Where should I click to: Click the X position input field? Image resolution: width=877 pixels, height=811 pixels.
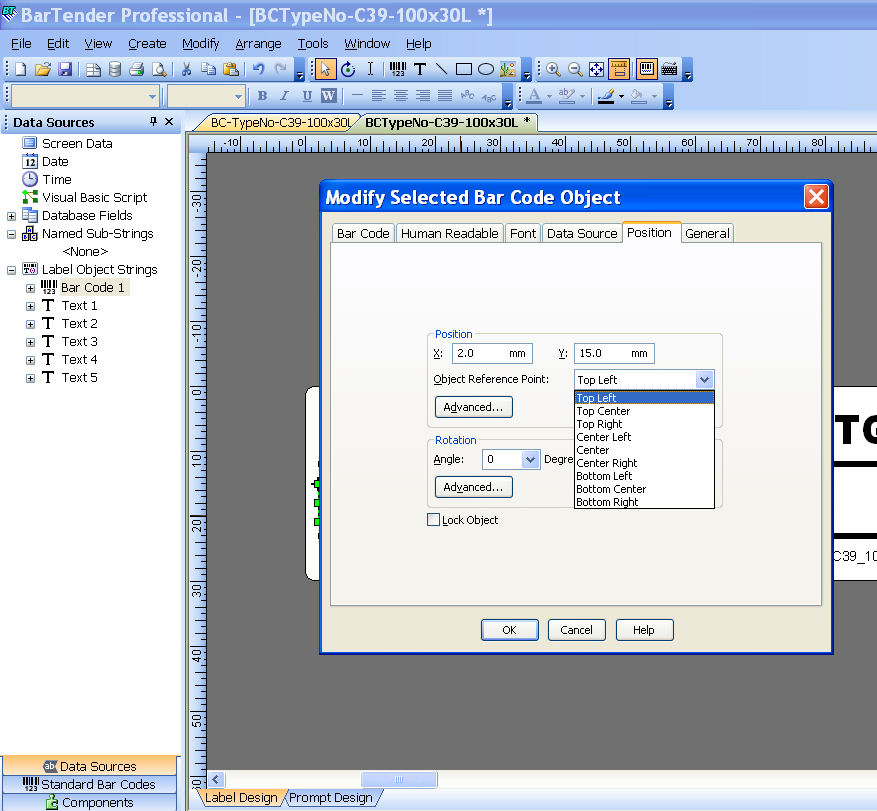(x=492, y=353)
